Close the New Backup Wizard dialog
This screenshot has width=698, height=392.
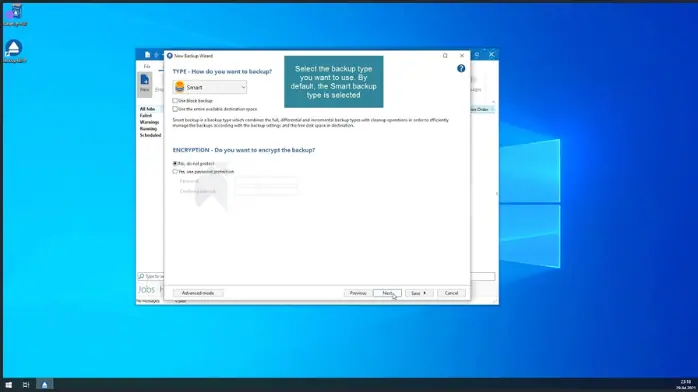462,56
